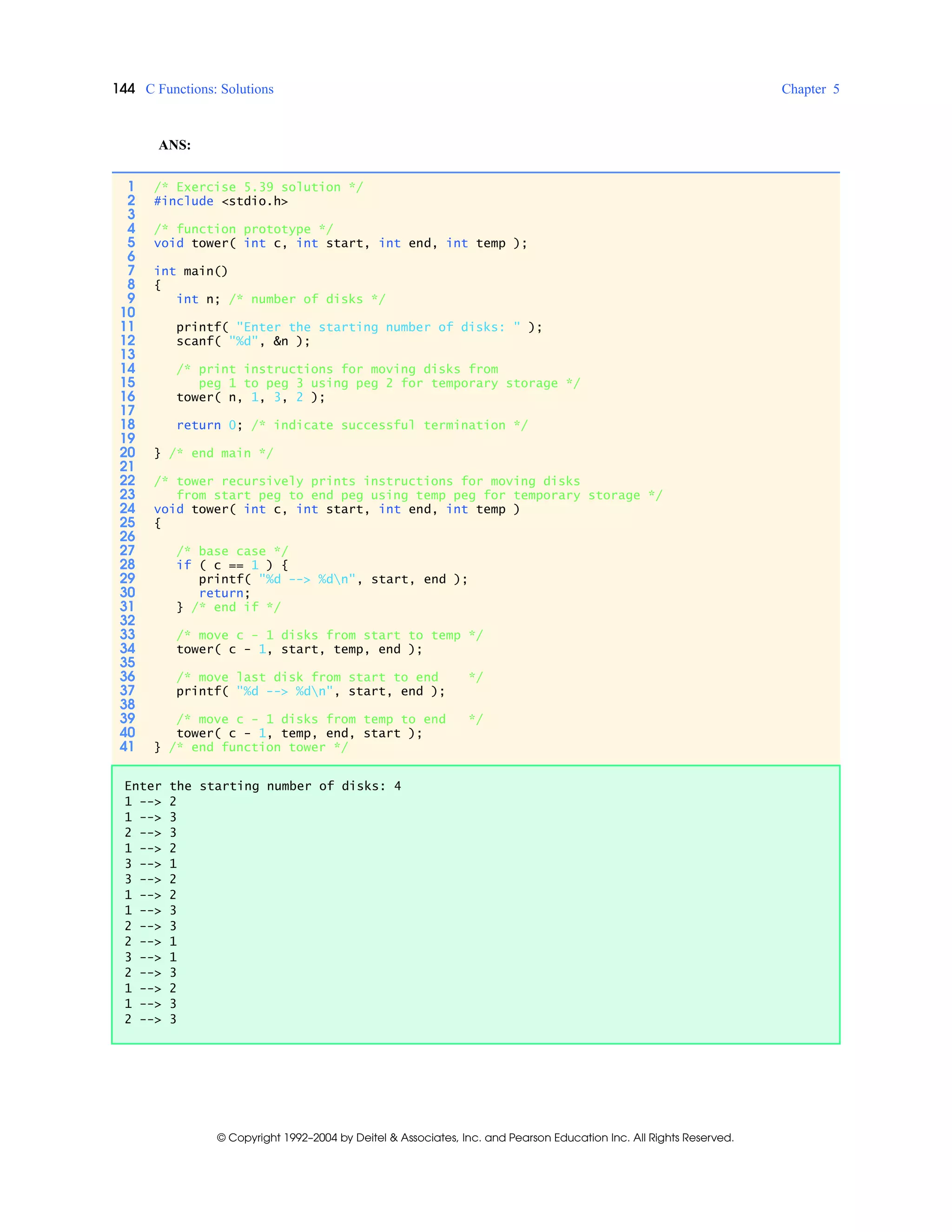Click the first '1 --> 2' output line

[x=150, y=801]
